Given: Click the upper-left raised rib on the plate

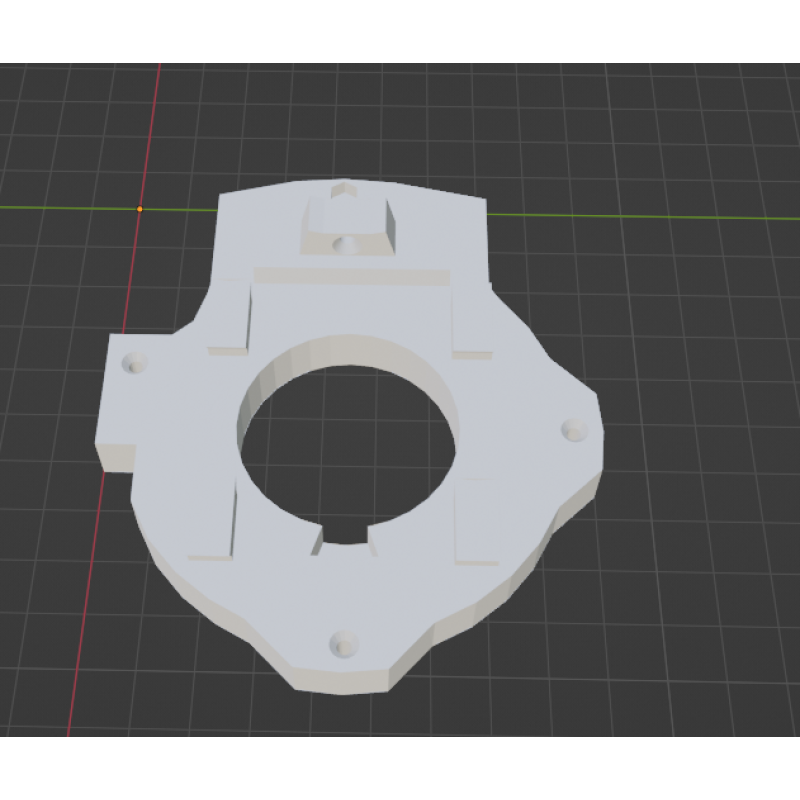Looking at the screenshot, I should (230, 320).
